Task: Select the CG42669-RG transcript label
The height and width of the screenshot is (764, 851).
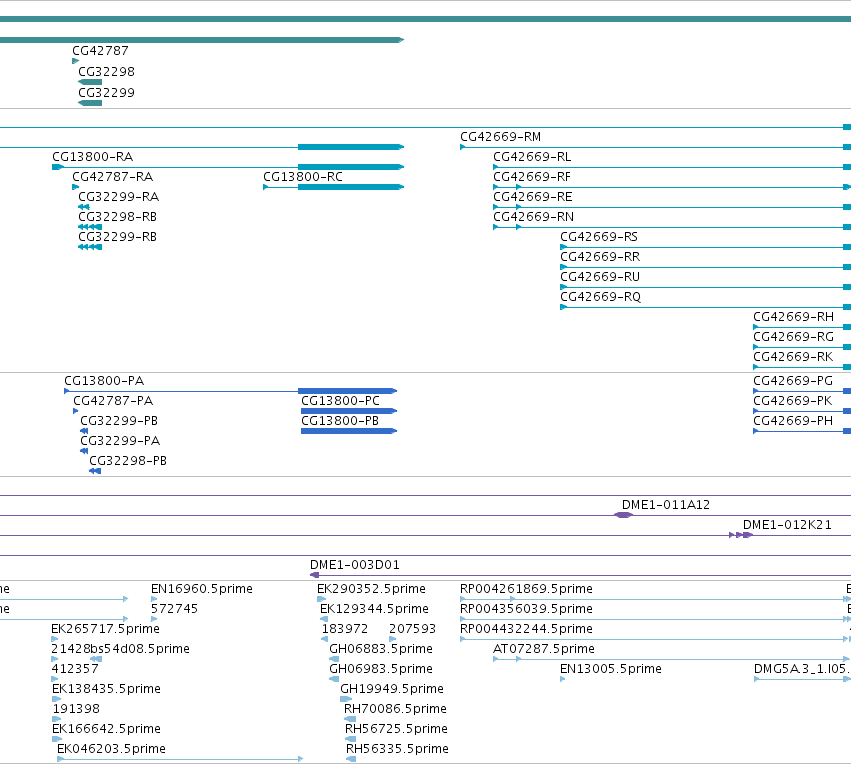Action: point(793,337)
